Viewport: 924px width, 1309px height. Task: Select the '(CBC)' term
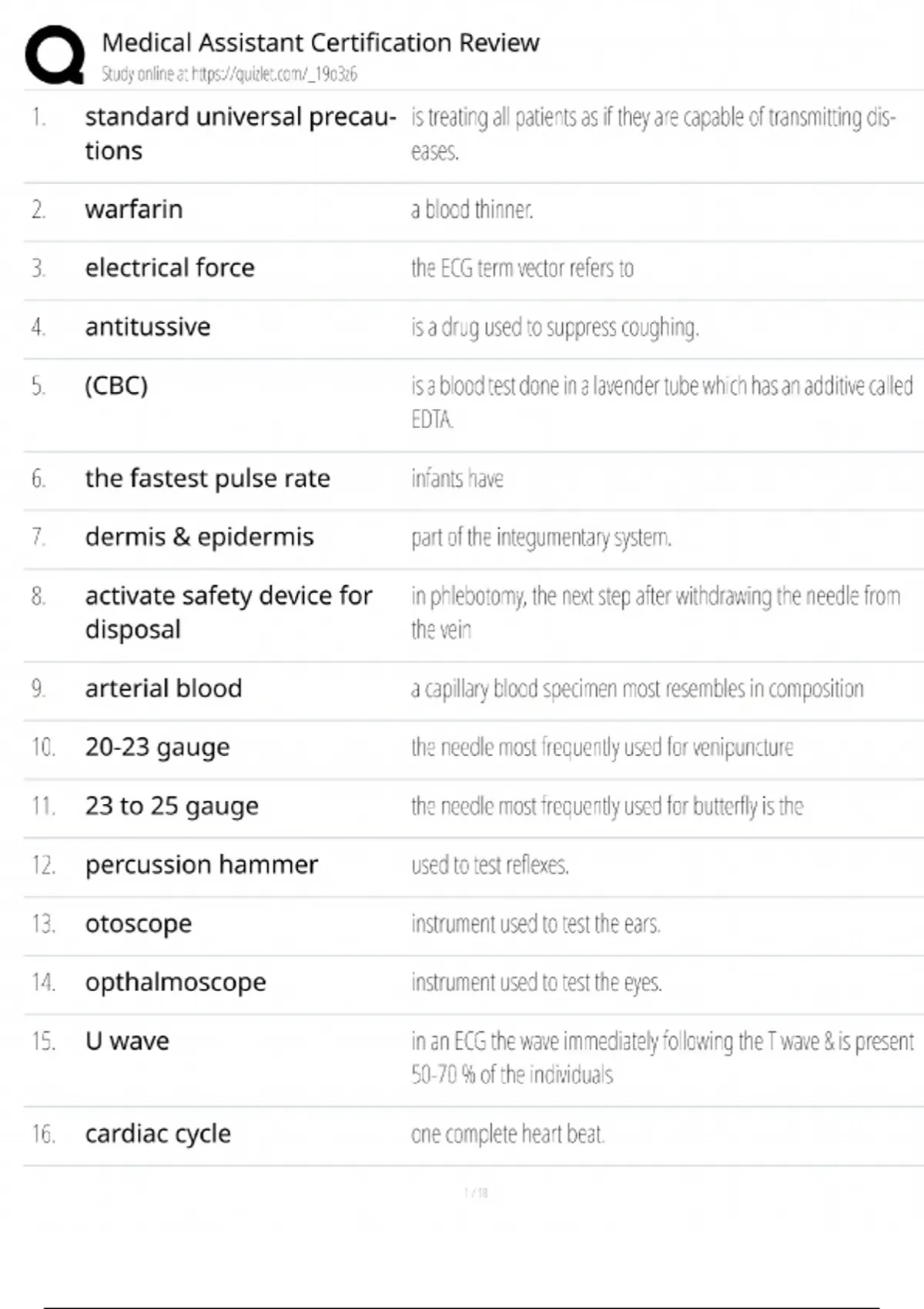[116, 386]
